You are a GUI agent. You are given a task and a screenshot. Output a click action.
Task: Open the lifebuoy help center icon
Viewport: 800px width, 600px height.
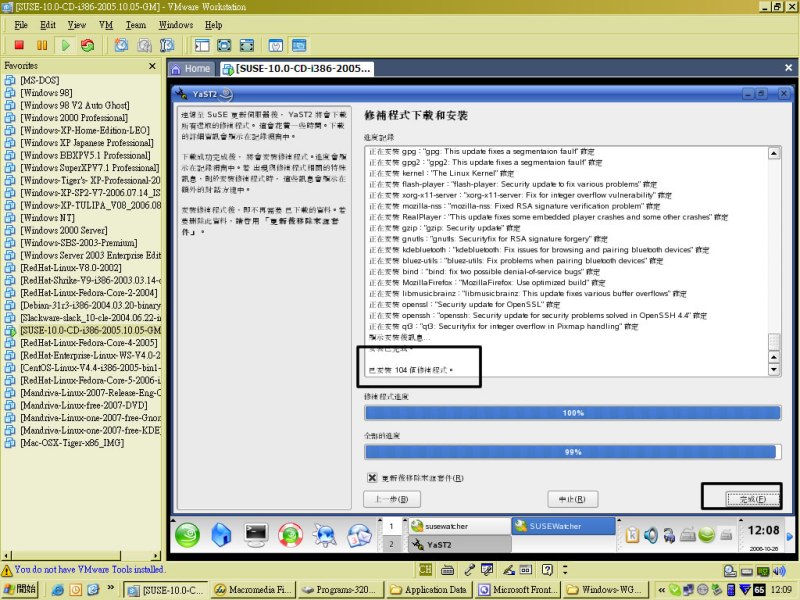click(290, 535)
